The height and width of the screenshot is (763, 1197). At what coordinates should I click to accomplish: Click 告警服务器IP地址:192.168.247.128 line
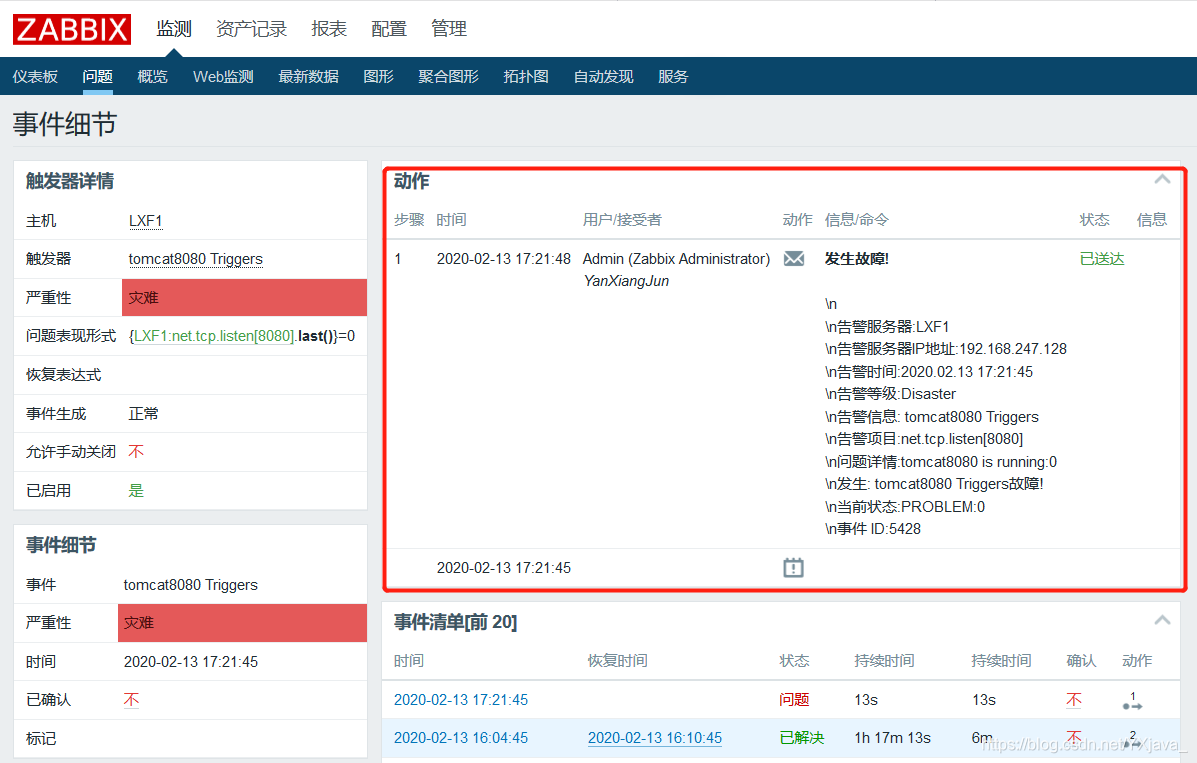(946, 349)
